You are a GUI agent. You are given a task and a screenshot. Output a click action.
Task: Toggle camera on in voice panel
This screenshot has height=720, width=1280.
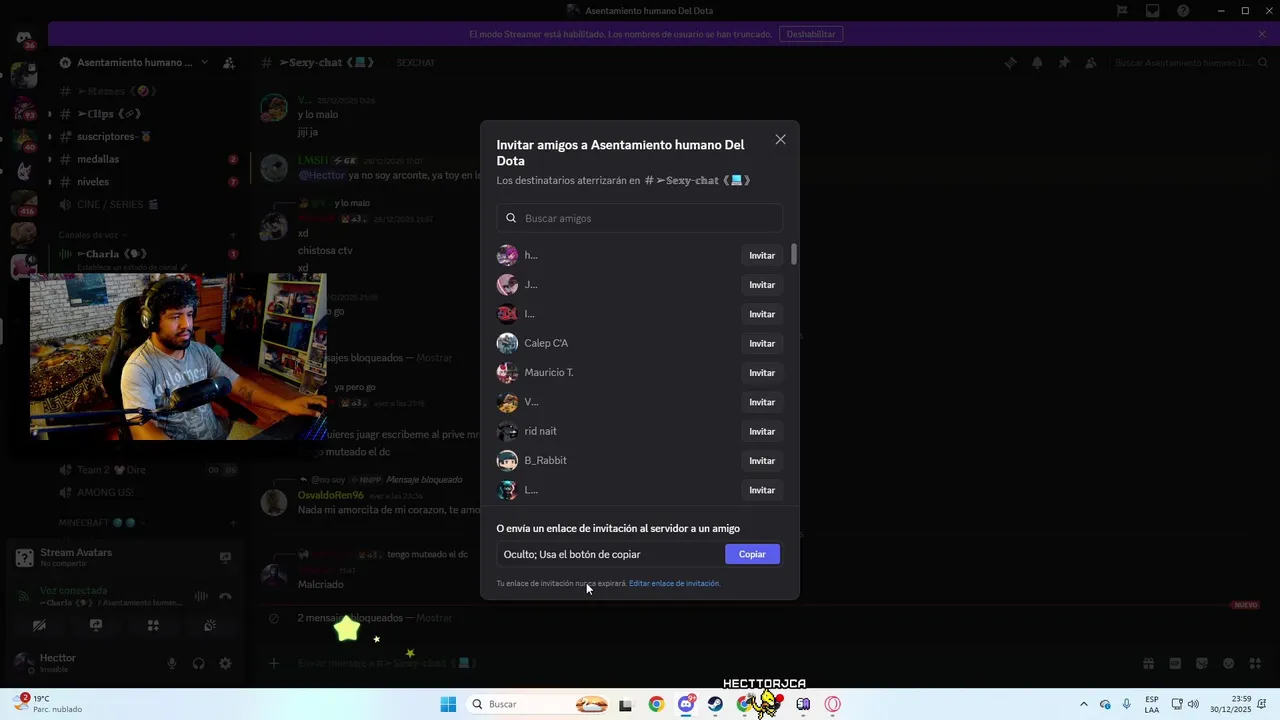point(39,625)
